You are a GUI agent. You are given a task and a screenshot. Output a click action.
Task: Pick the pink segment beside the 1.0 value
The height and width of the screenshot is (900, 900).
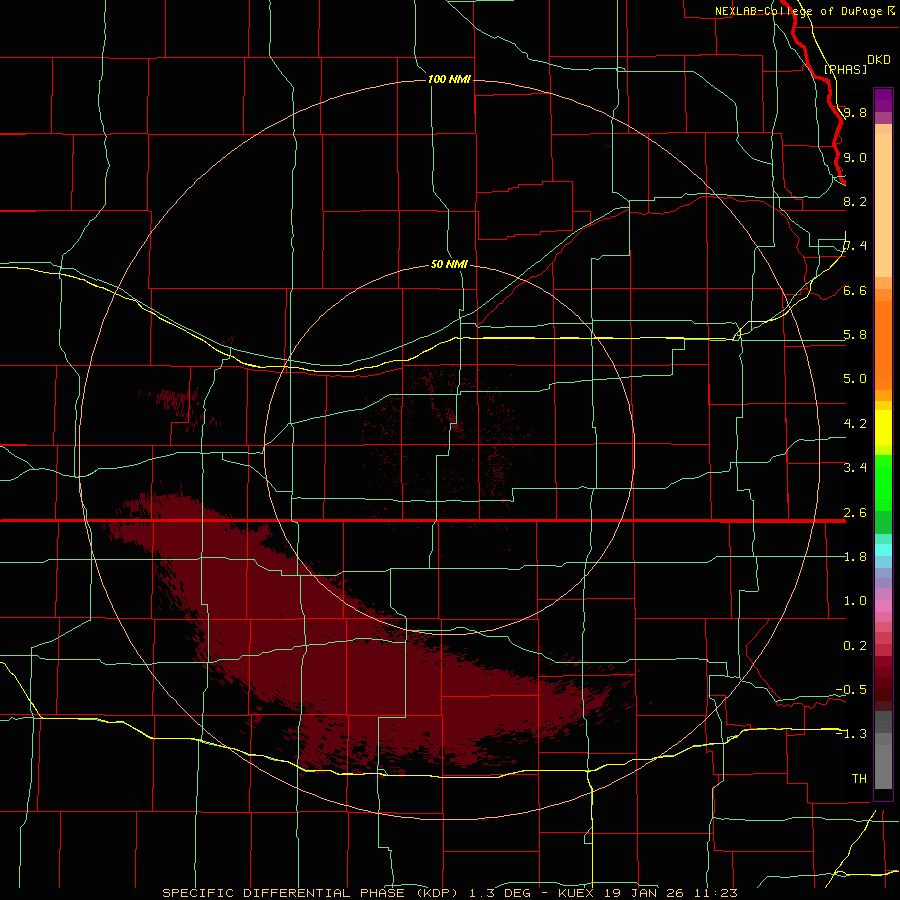tap(883, 606)
